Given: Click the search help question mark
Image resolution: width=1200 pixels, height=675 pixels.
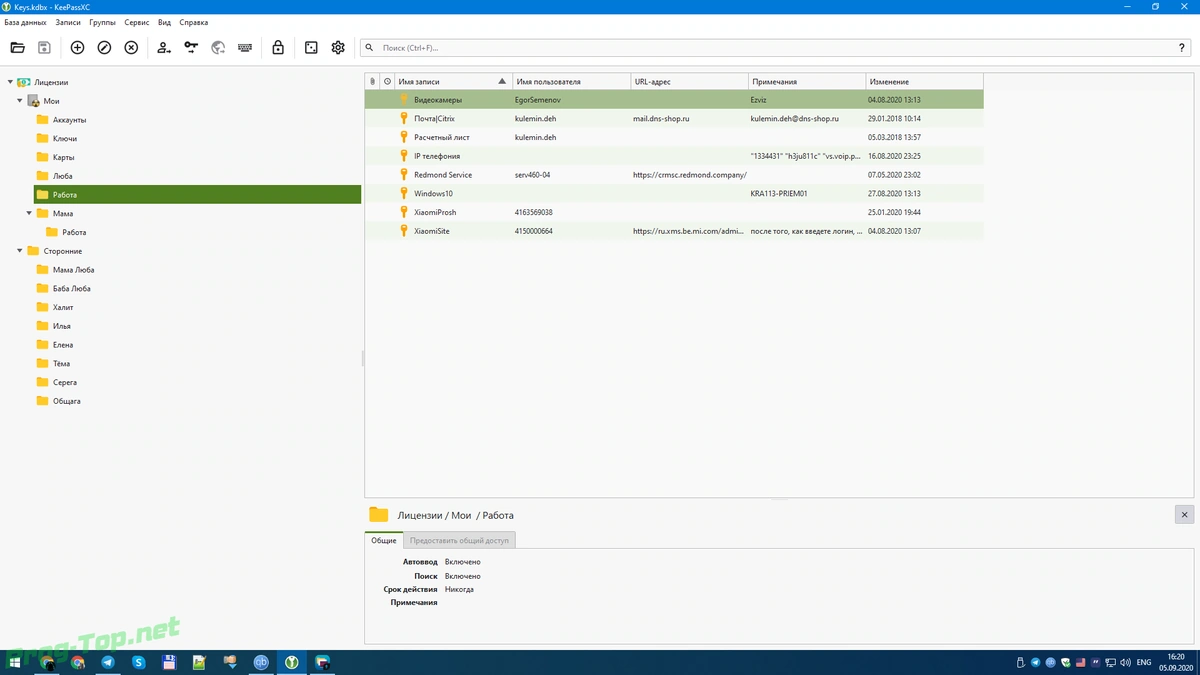Looking at the screenshot, I should (x=1182, y=48).
